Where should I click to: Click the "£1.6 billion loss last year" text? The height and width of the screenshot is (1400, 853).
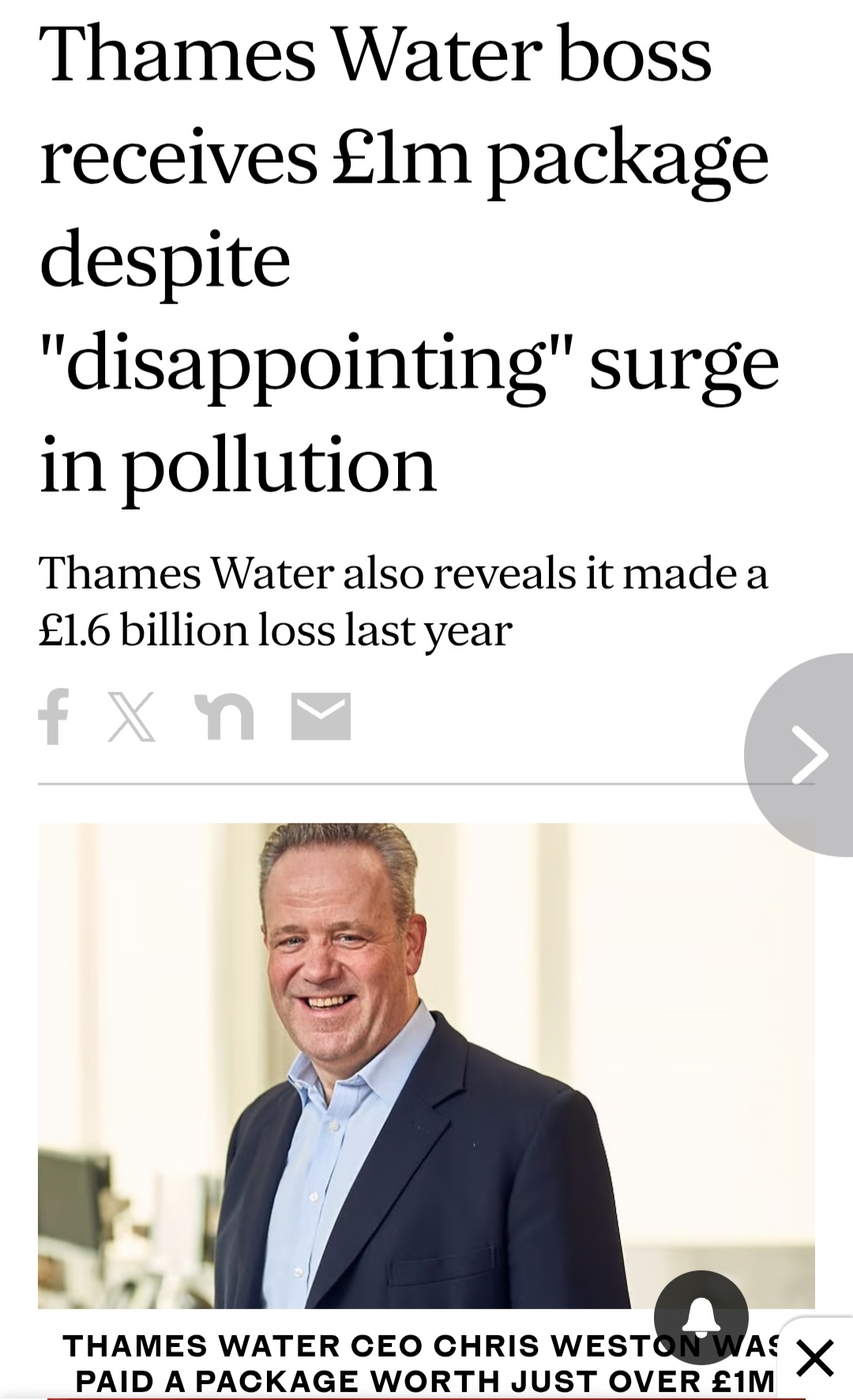tap(276, 630)
